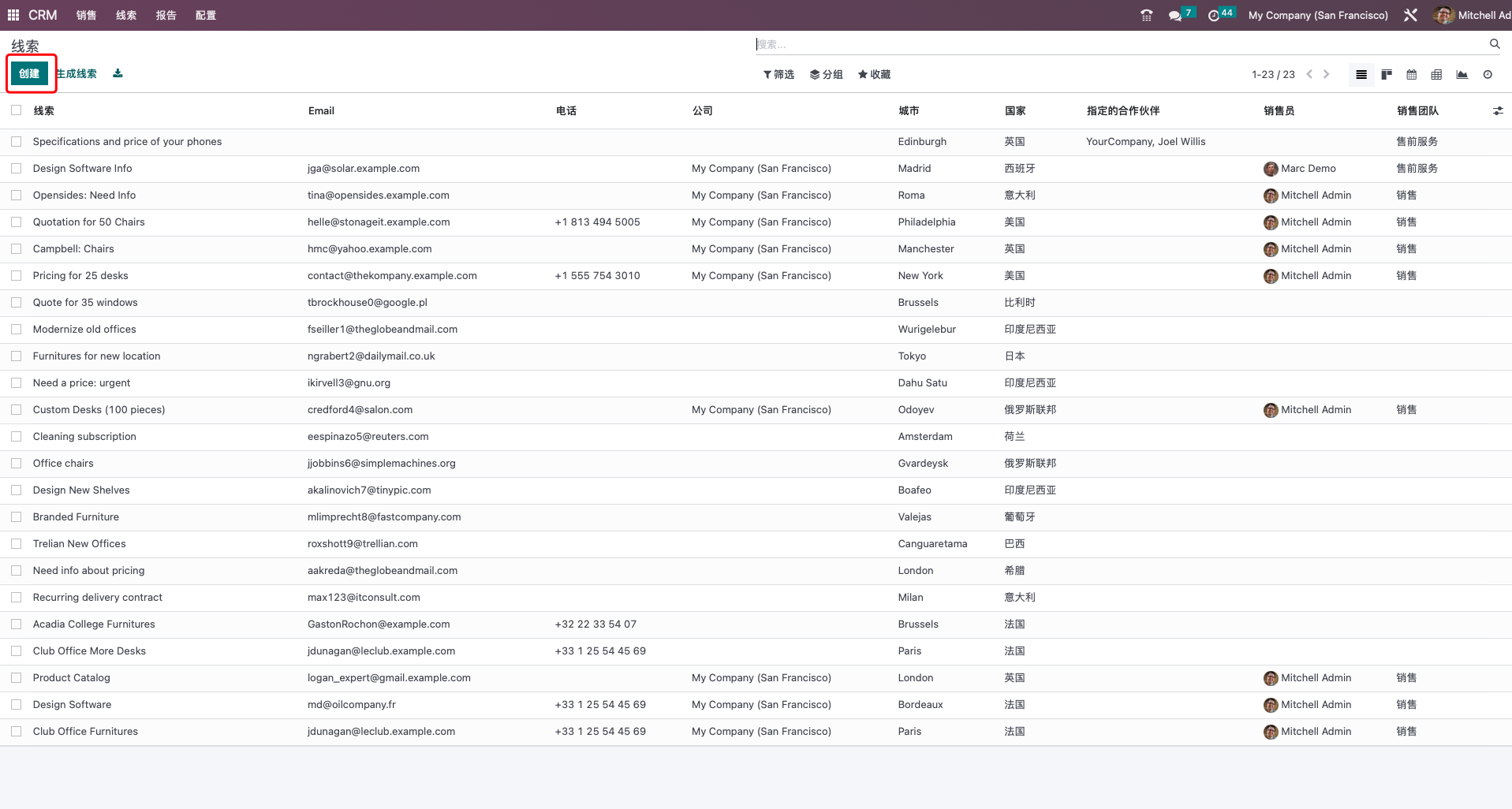The image size is (1512, 809).
Task: Open the Acadia College Furnitures lead
Action: (94, 624)
